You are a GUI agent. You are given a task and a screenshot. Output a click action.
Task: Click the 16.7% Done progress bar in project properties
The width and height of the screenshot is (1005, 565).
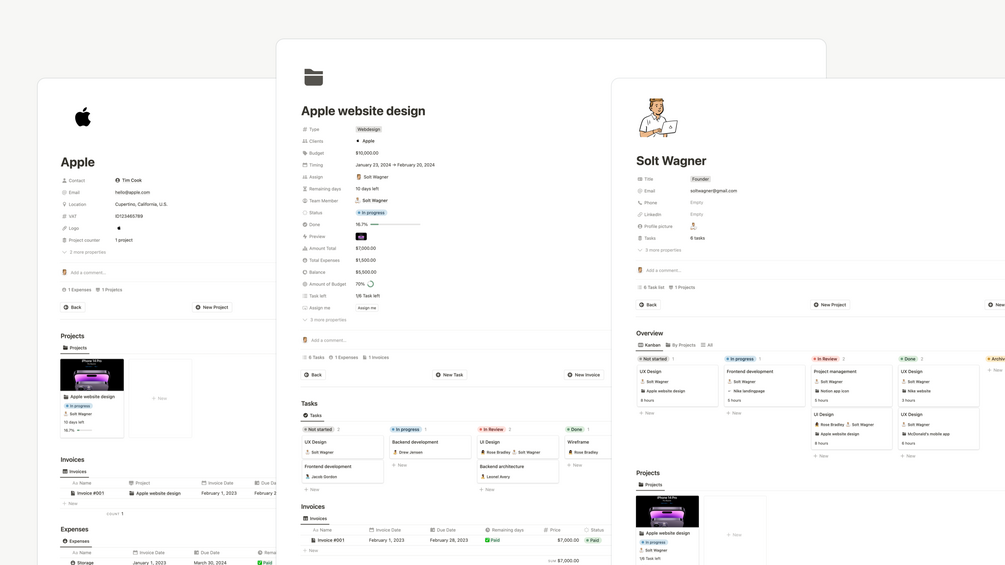point(395,224)
